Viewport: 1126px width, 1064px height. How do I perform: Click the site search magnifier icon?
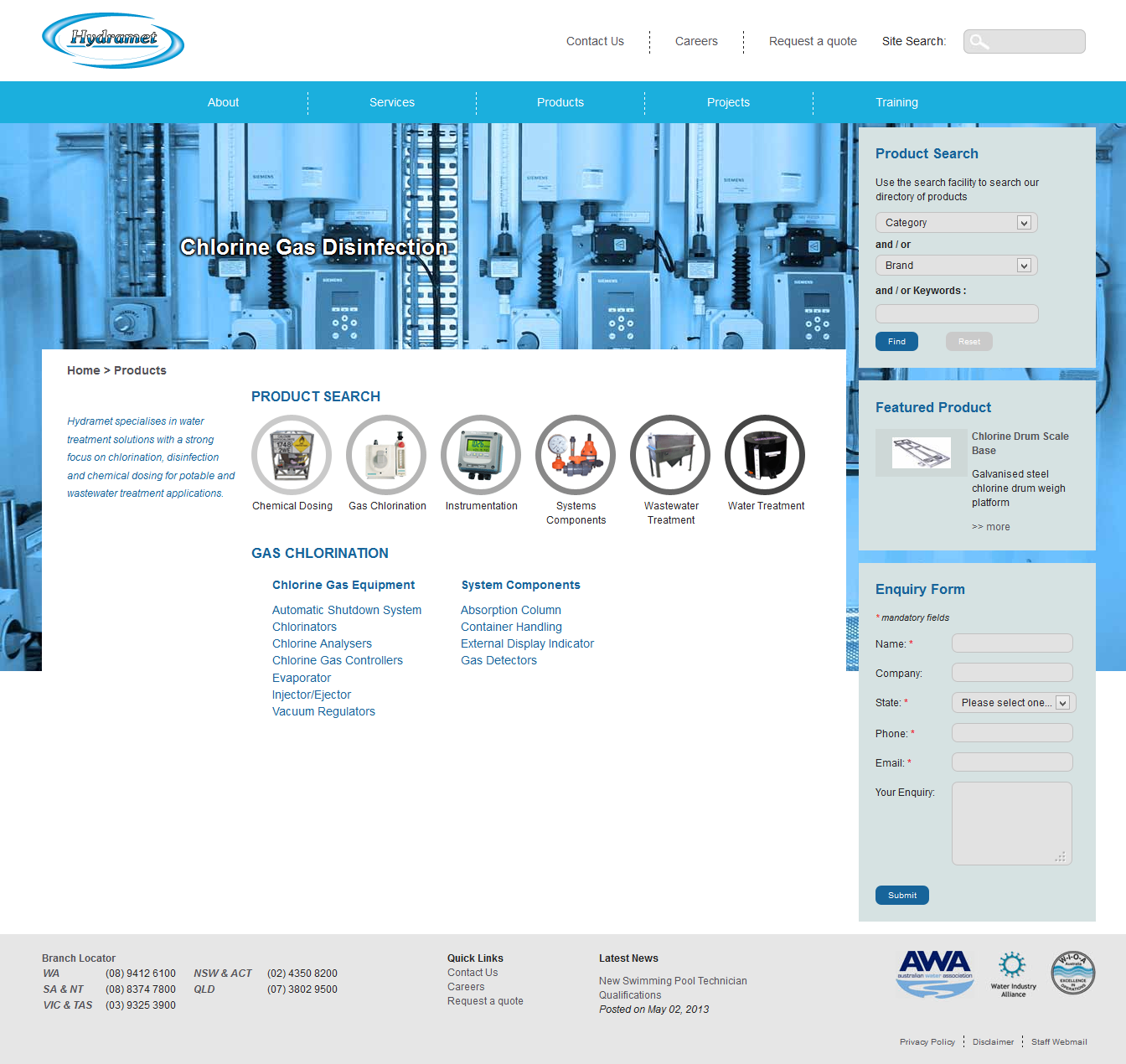point(979,41)
